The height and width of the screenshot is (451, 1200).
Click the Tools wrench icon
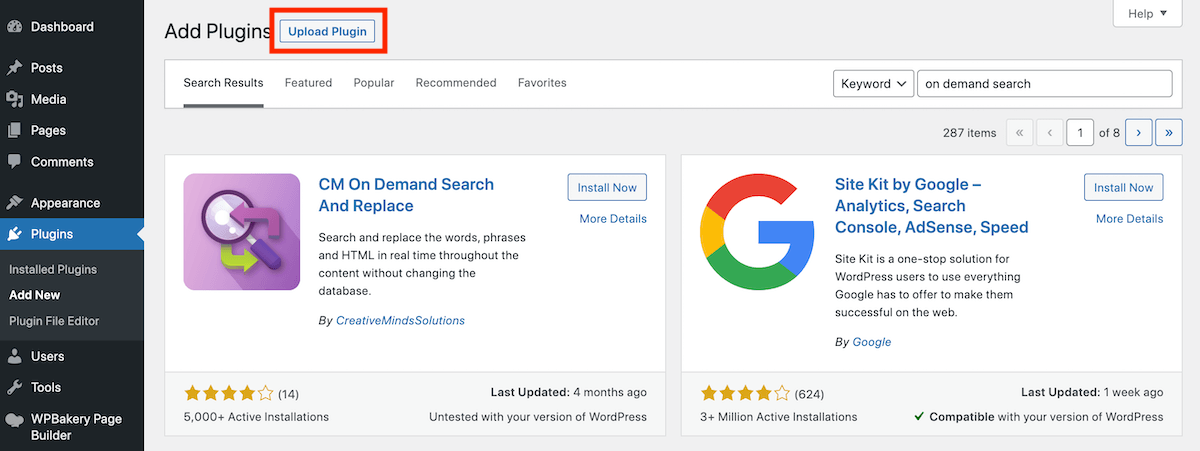click(14, 387)
